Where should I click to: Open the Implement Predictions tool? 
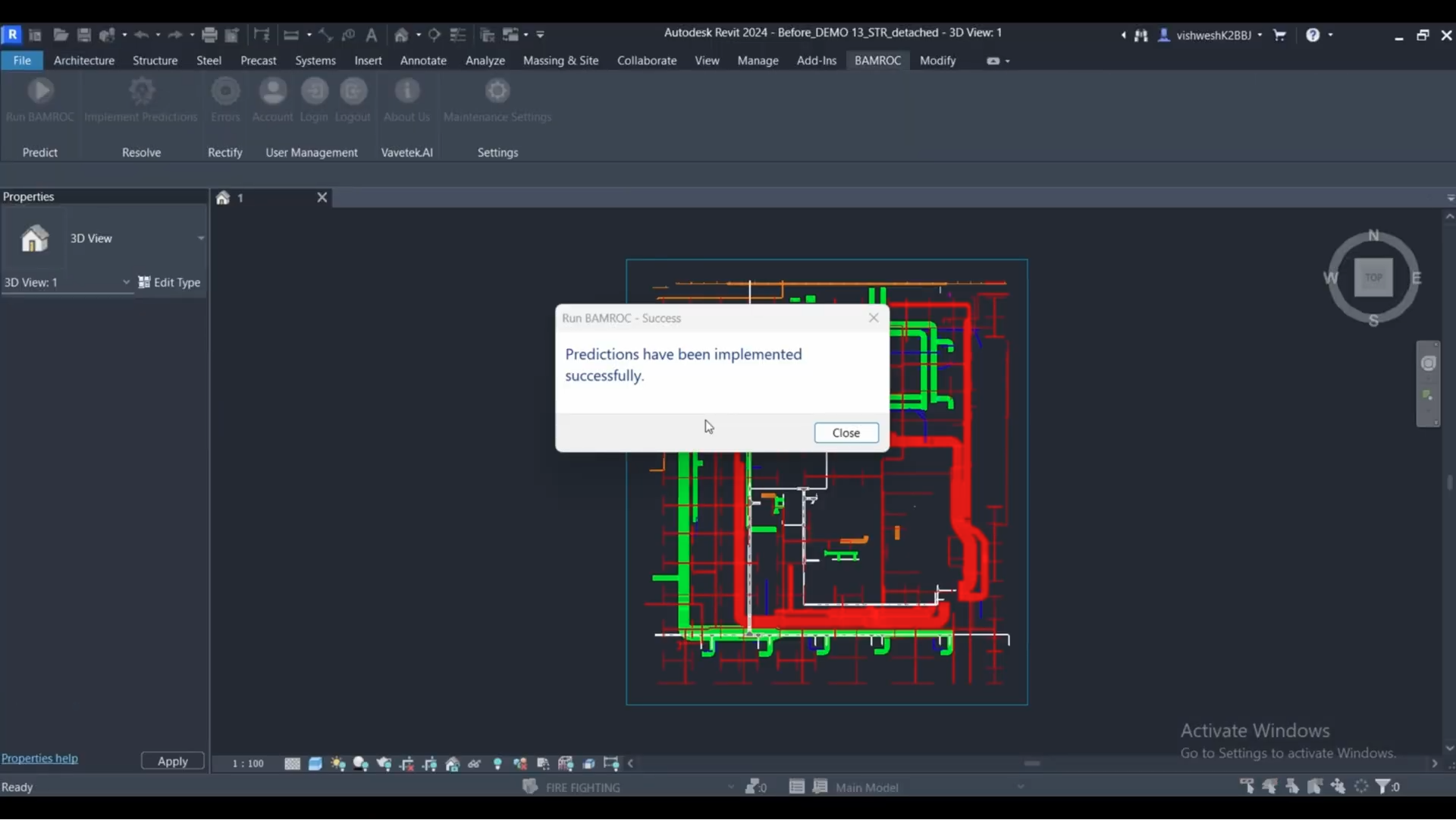click(x=141, y=101)
